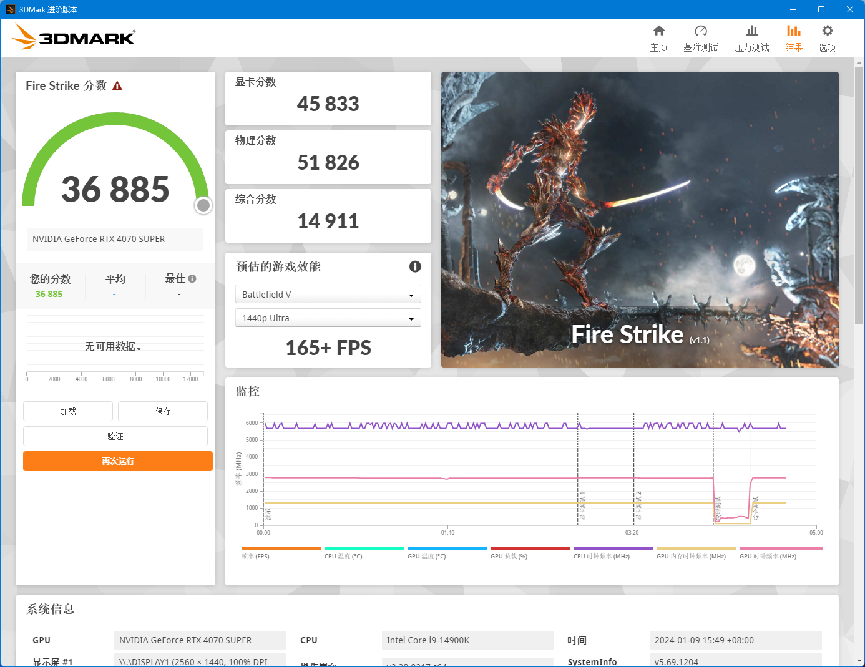
Task: Expand the score comparison dropdown below GPU name
Action: point(114,239)
